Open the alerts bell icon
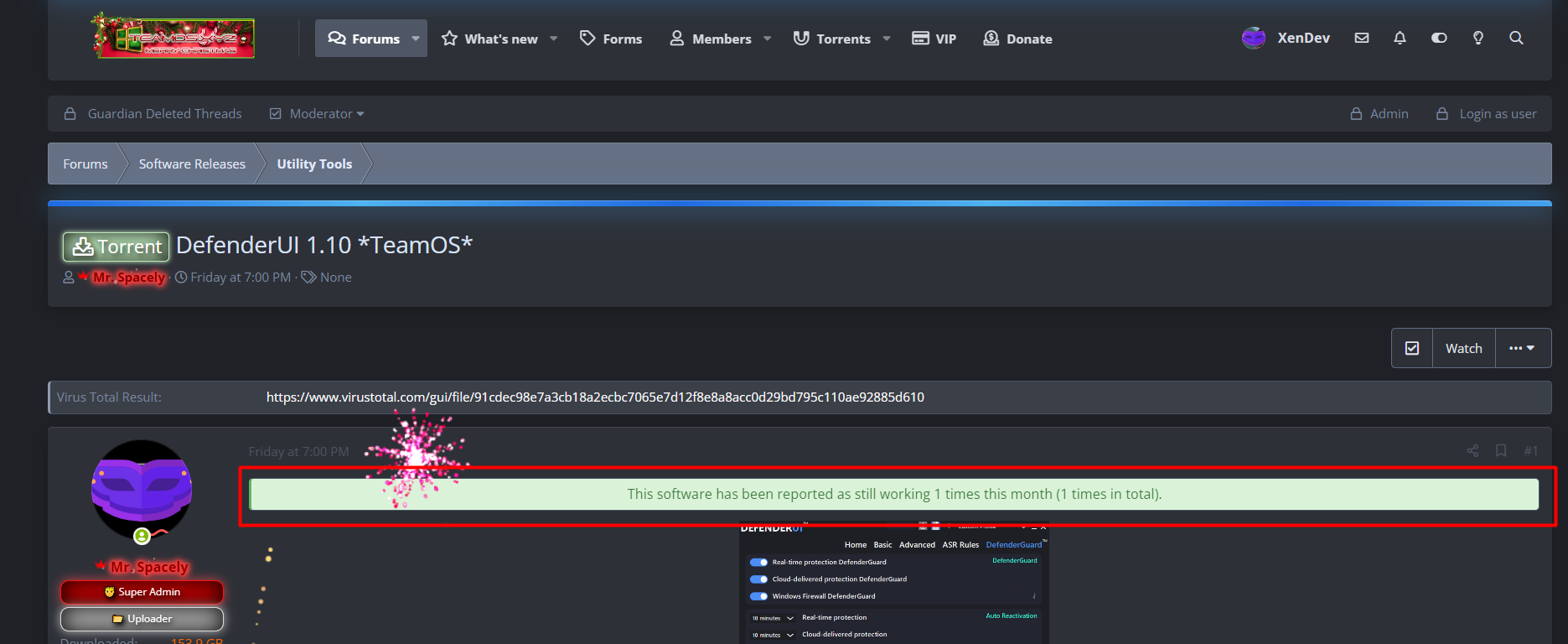Image resolution: width=1568 pixels, height=644 pixels. point(1400,38)
